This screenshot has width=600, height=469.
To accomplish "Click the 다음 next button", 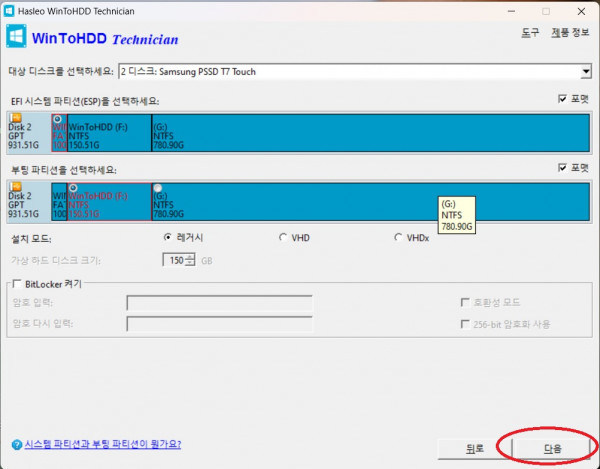I will pos(552,449).
